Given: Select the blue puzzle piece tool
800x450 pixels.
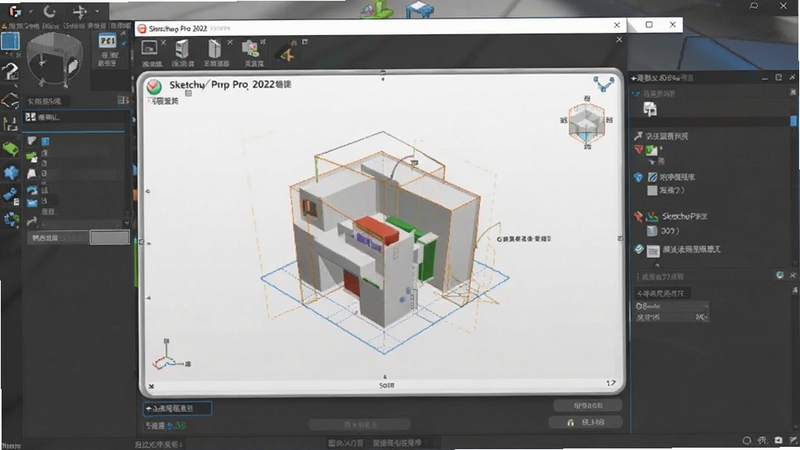Looking at the screenshot, I should point(11,172).
